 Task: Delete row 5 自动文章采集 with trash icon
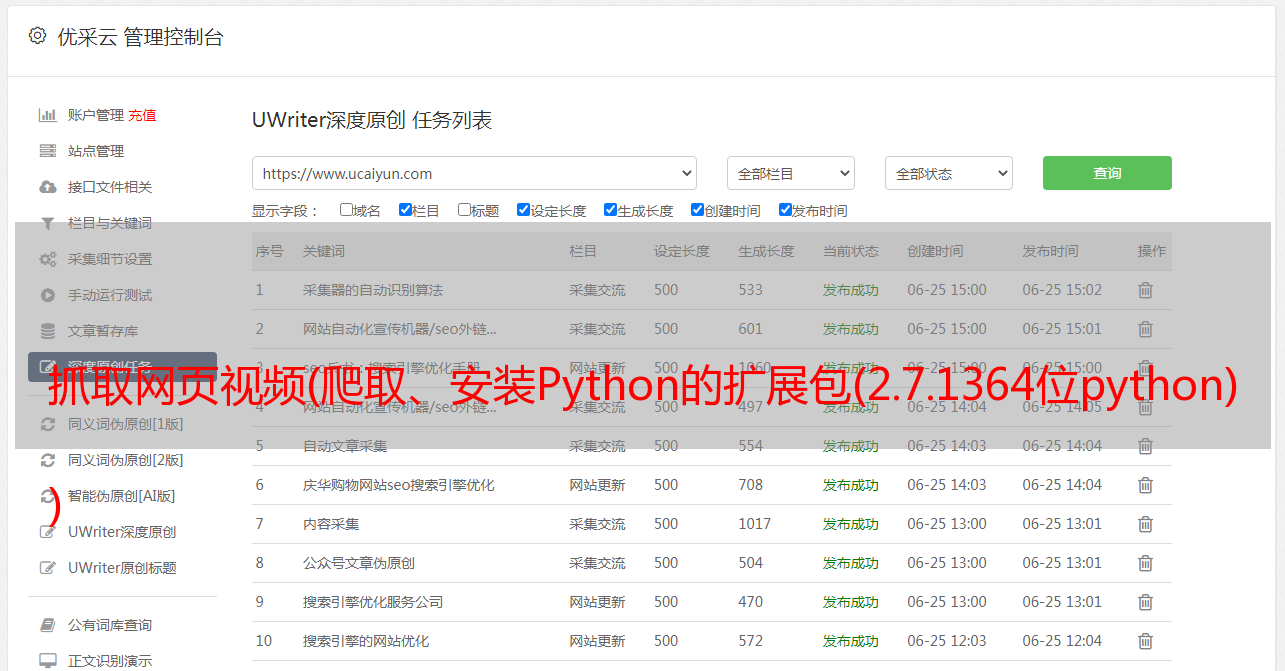pos(1145,446)
